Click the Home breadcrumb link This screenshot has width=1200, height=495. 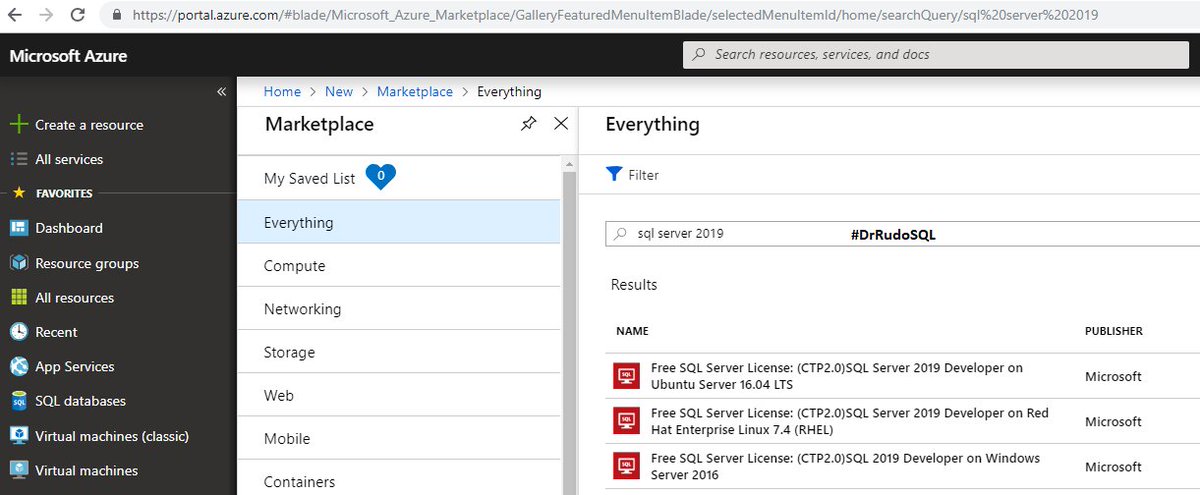282,91
